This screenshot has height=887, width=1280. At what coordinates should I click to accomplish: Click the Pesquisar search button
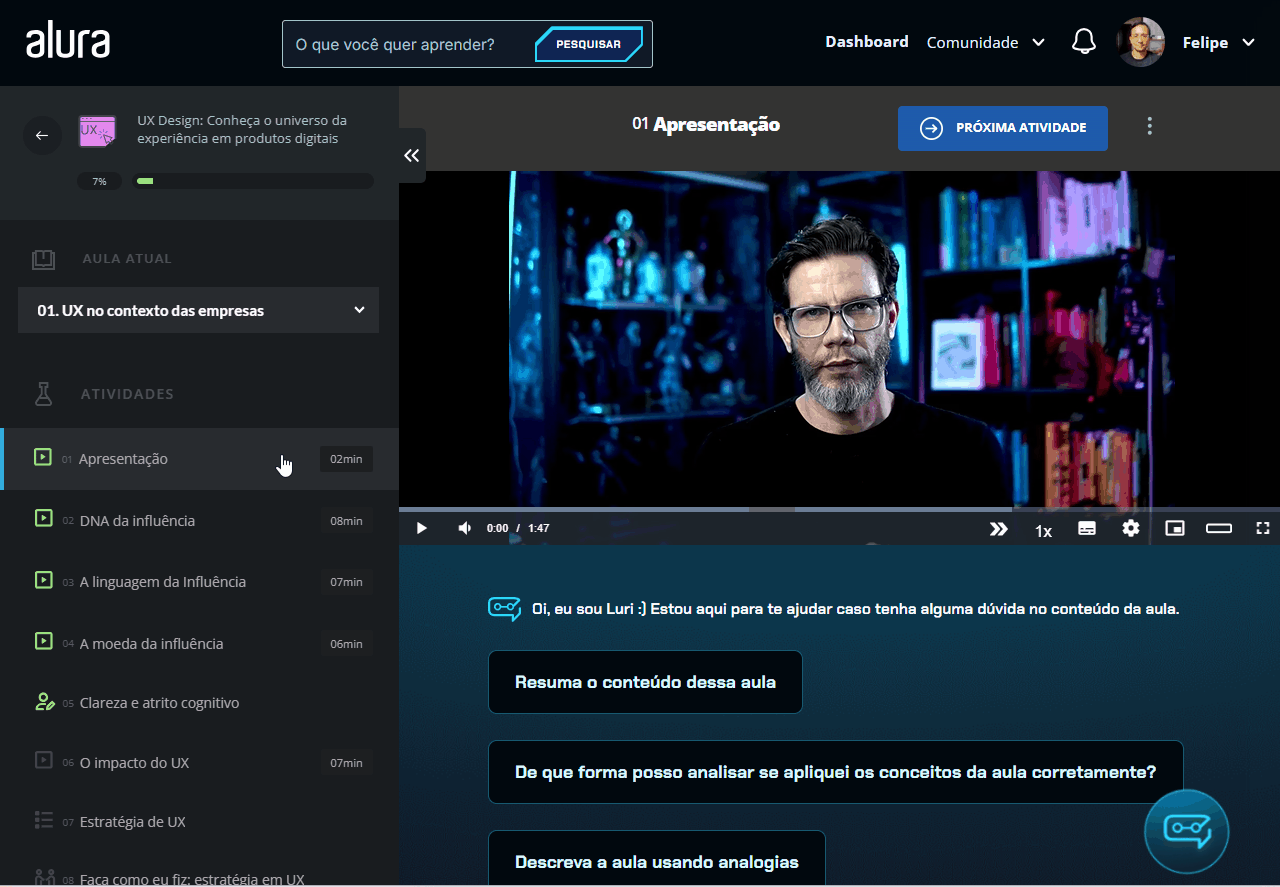(588, 44)
